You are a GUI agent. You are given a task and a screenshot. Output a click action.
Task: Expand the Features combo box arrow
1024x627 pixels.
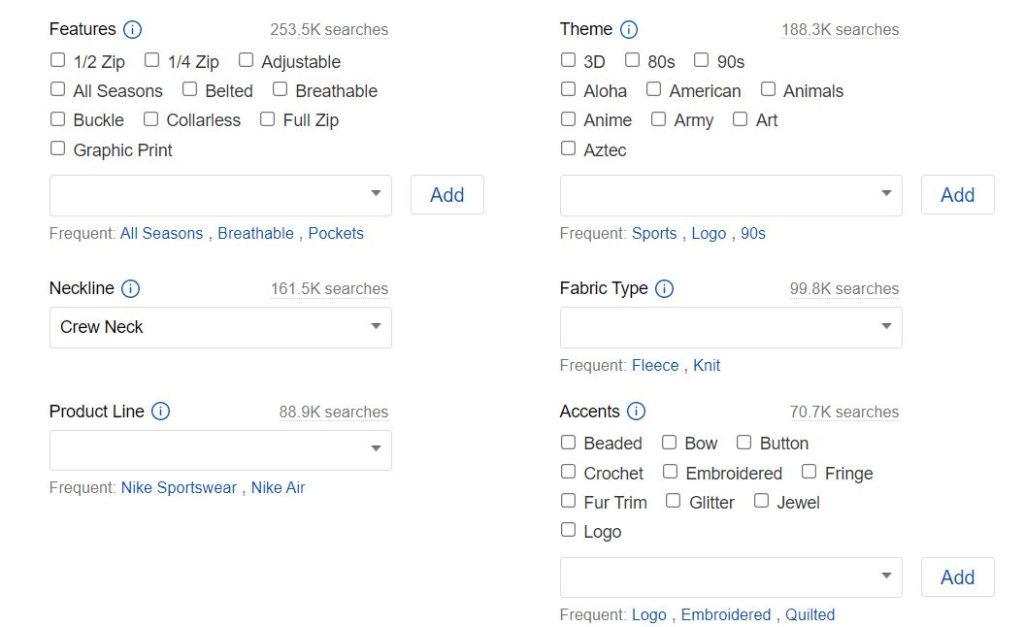(376, 195)
